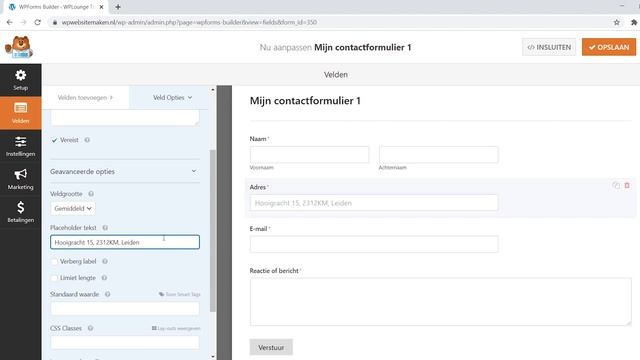Open the Setup gear panel

click(20, 80)
